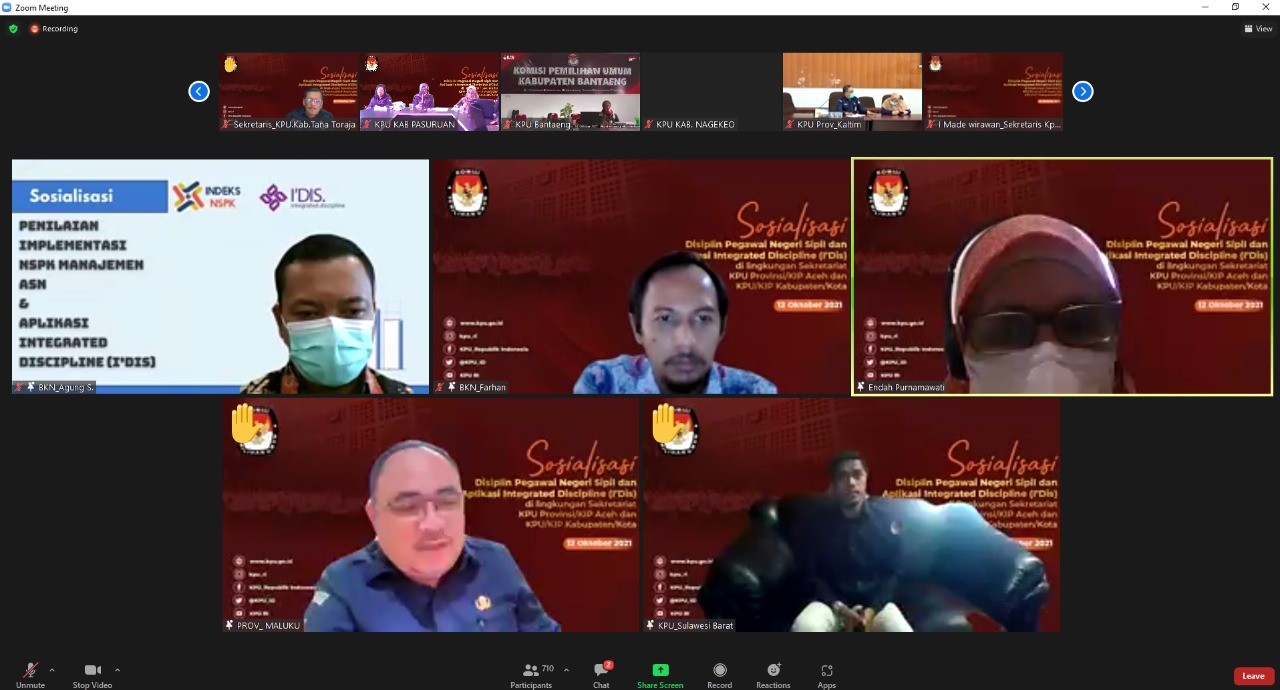
Task: Select the KPU Bantaeng video thumbnail
Action: pyautogui.click(x=570, y=91)
